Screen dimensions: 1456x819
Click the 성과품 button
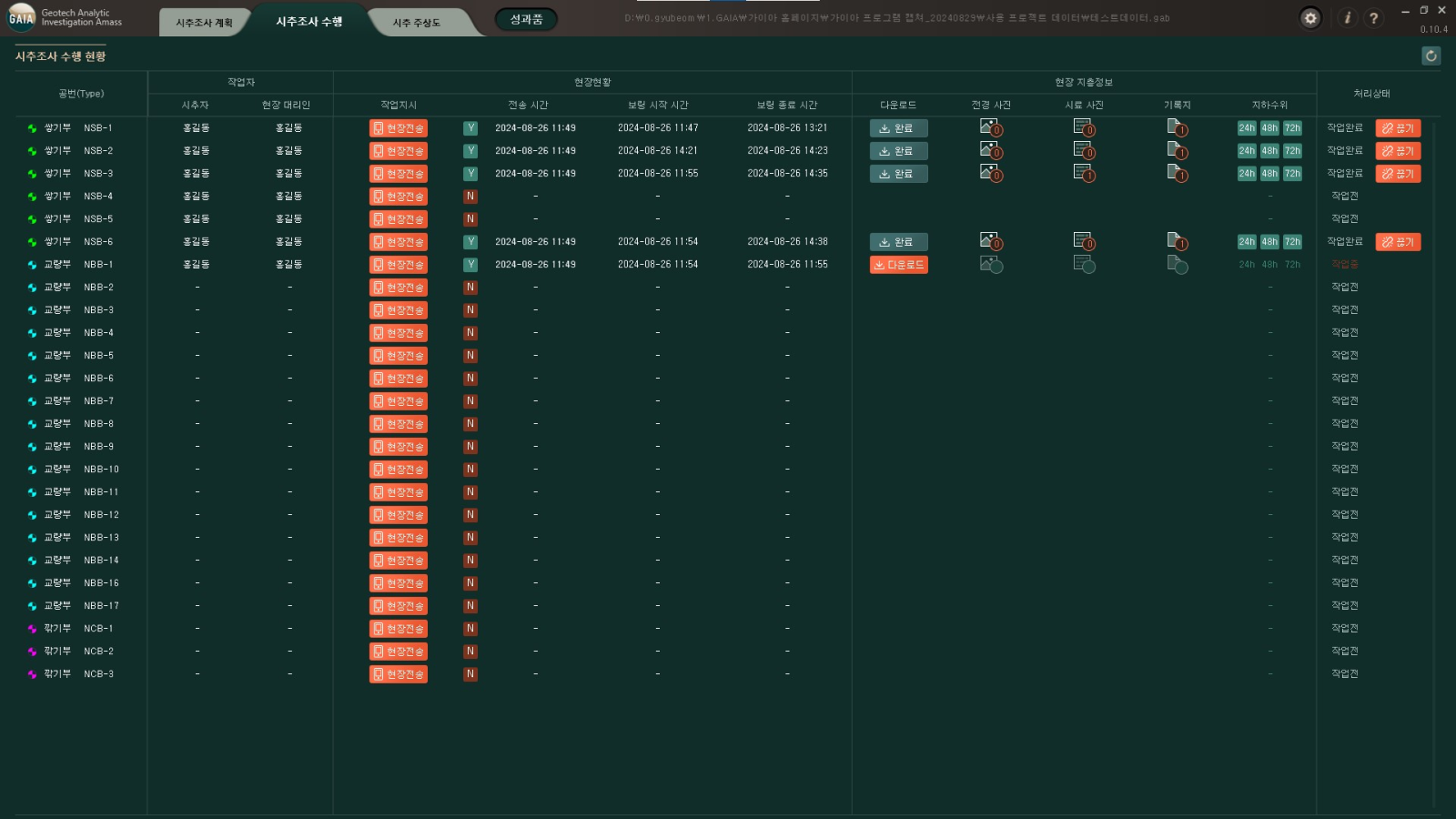click(x=526, y=19)
